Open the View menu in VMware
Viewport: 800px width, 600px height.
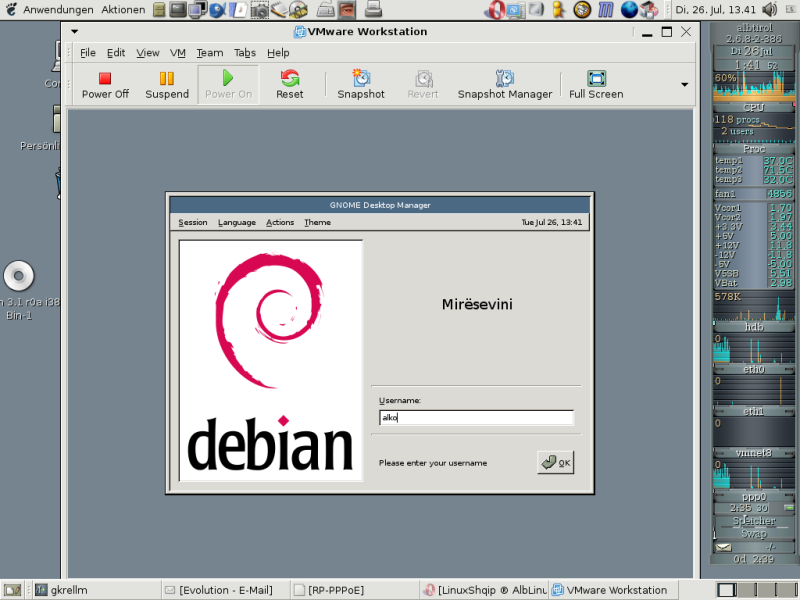click(x=147, y=53)
